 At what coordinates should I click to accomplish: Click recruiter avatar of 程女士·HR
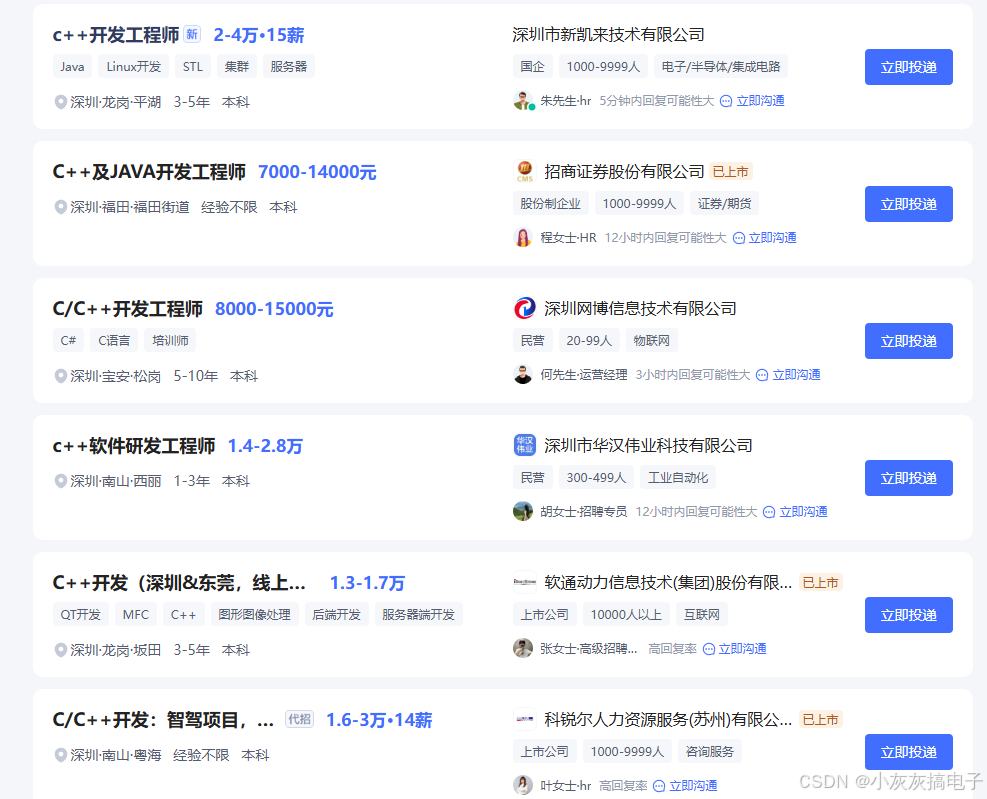[523, 237]
